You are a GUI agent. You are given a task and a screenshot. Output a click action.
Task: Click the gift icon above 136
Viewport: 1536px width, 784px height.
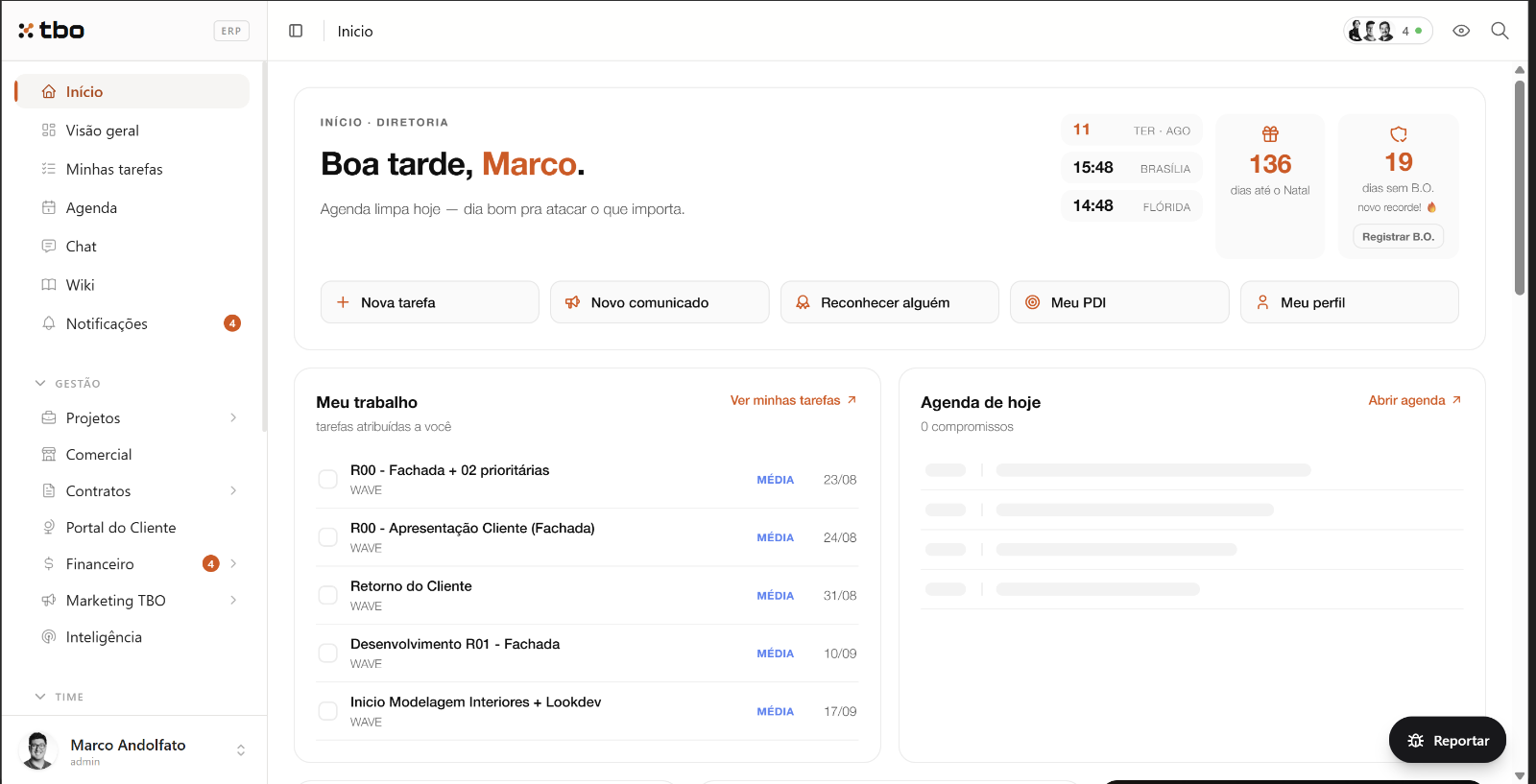[x=1270, y=134]
